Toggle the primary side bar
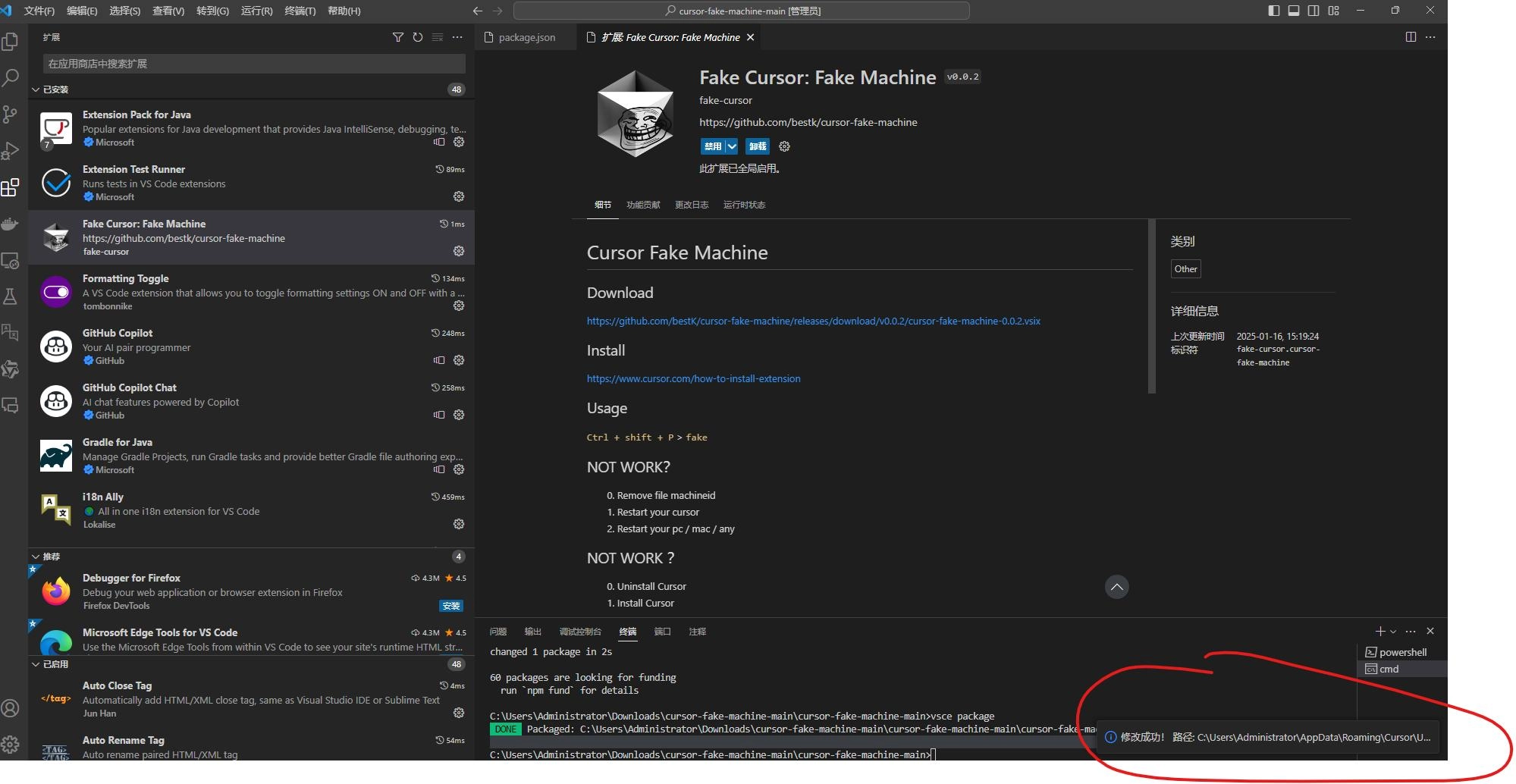The image size is (1516, 784). point(1274,11)
